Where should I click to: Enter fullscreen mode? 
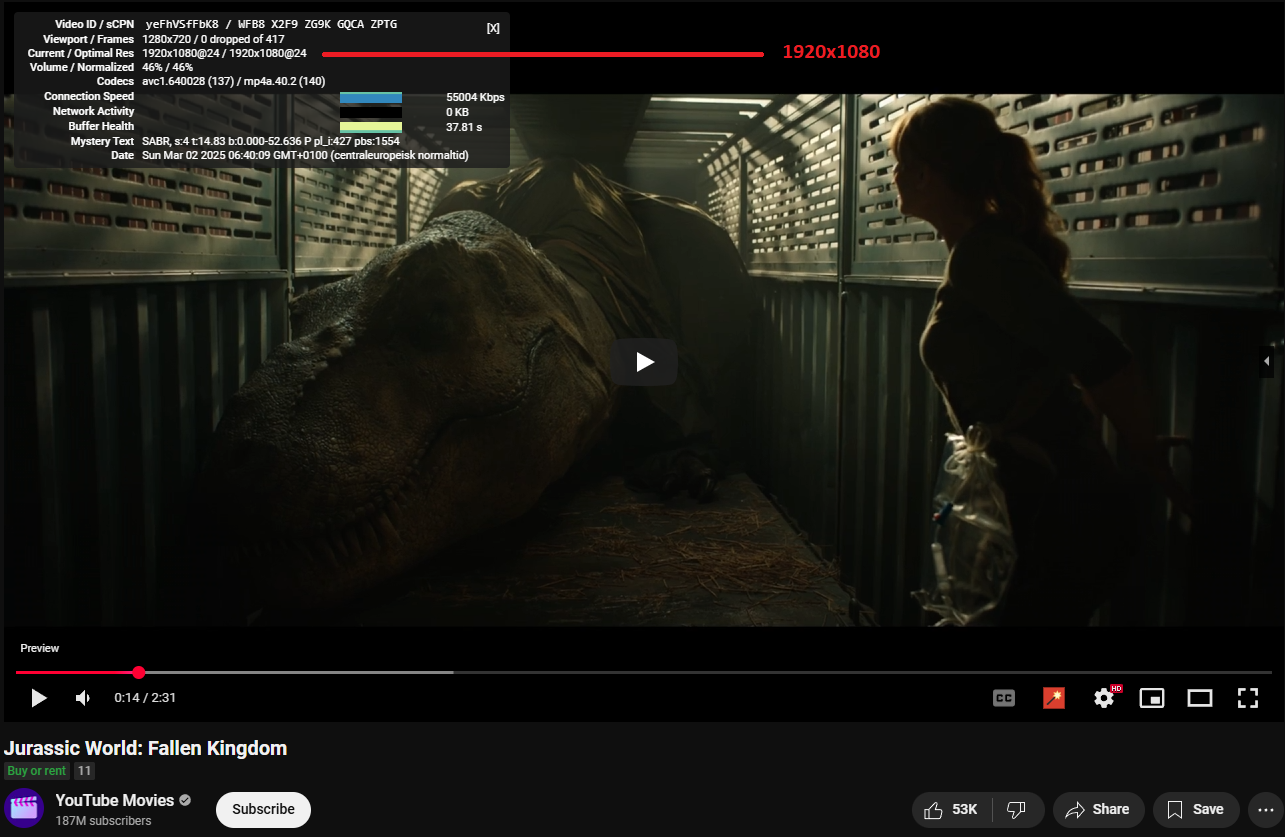point(1248,698)
